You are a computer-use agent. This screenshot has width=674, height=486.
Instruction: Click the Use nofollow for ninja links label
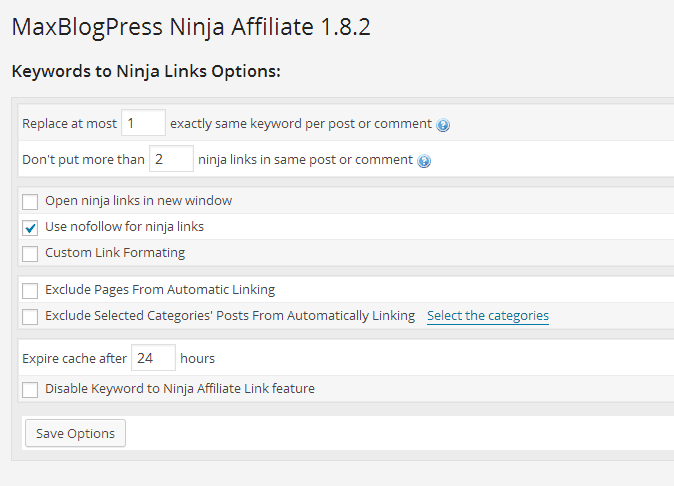[x=124, y=226]
